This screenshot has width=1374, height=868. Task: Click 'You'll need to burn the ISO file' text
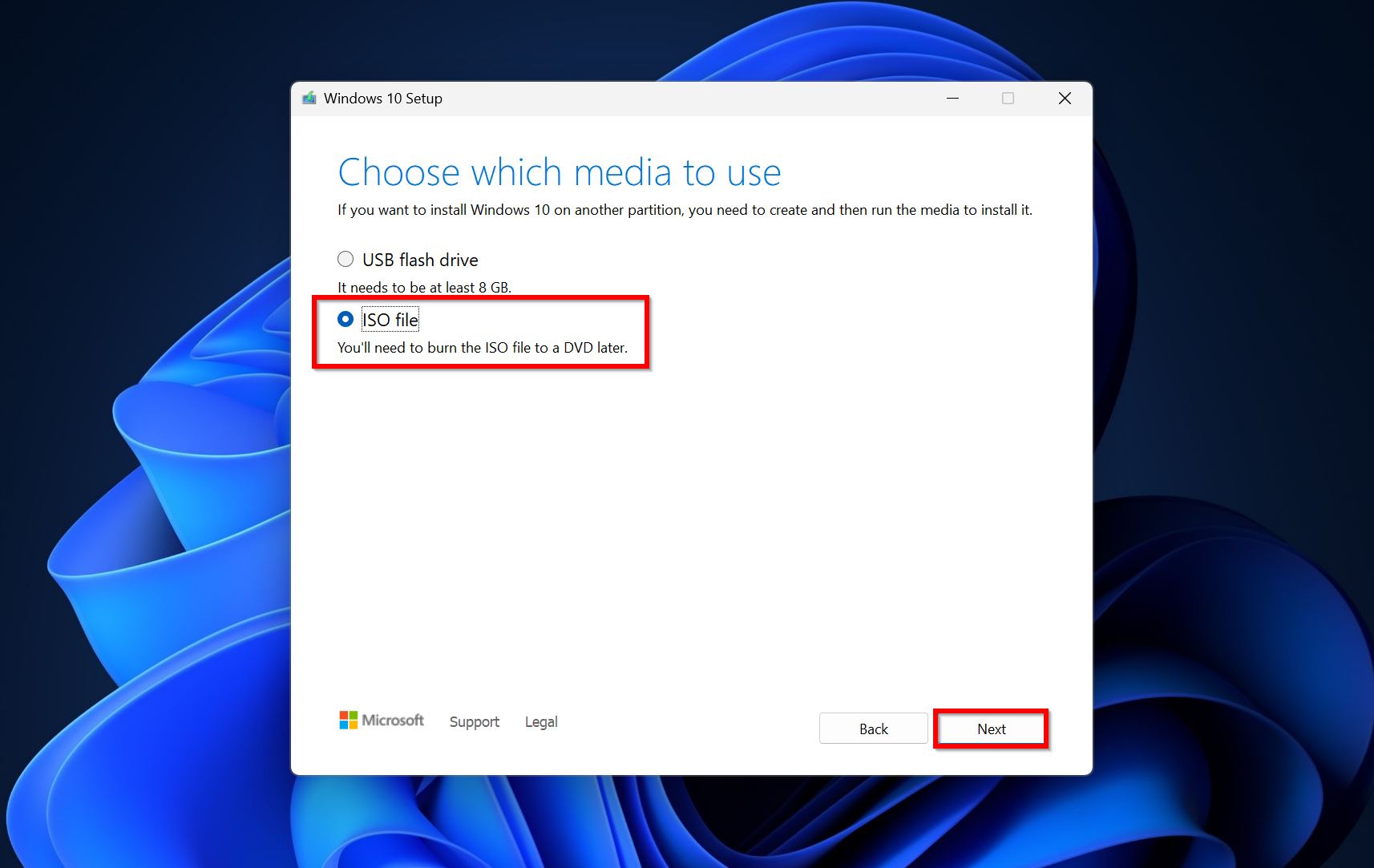click(483, 347)
